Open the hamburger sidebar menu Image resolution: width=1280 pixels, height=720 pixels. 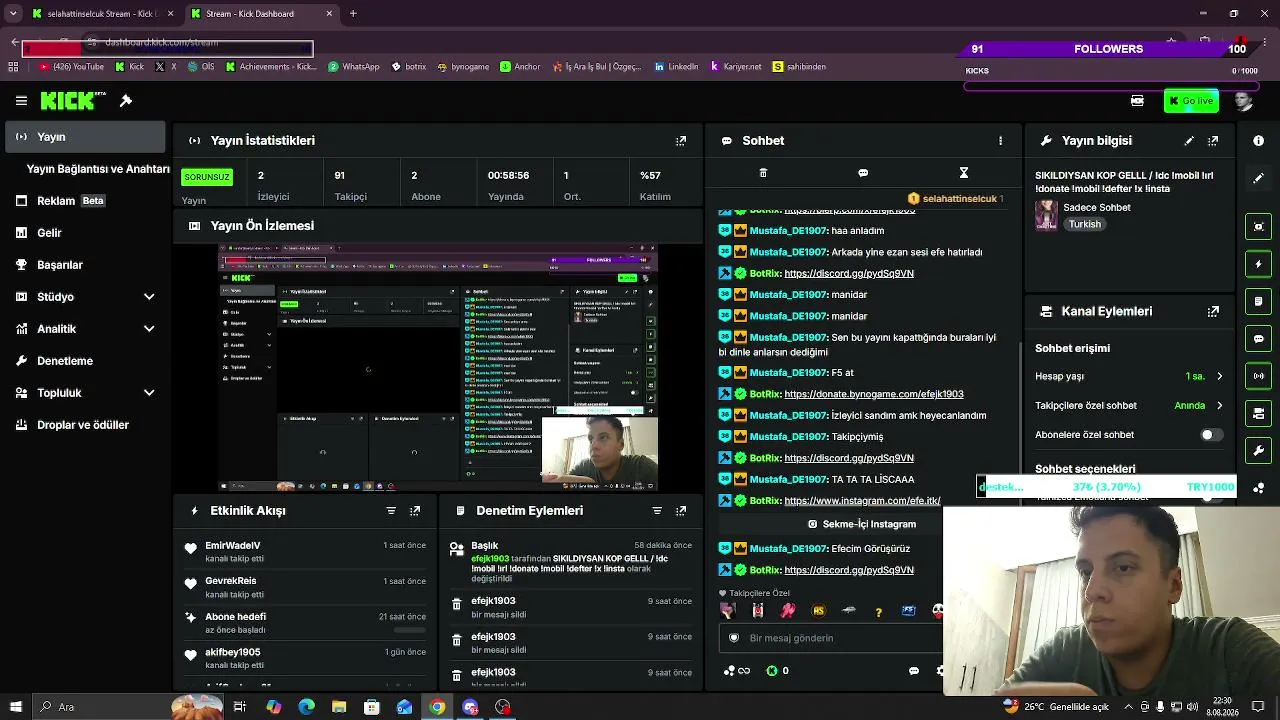(21, 101)
